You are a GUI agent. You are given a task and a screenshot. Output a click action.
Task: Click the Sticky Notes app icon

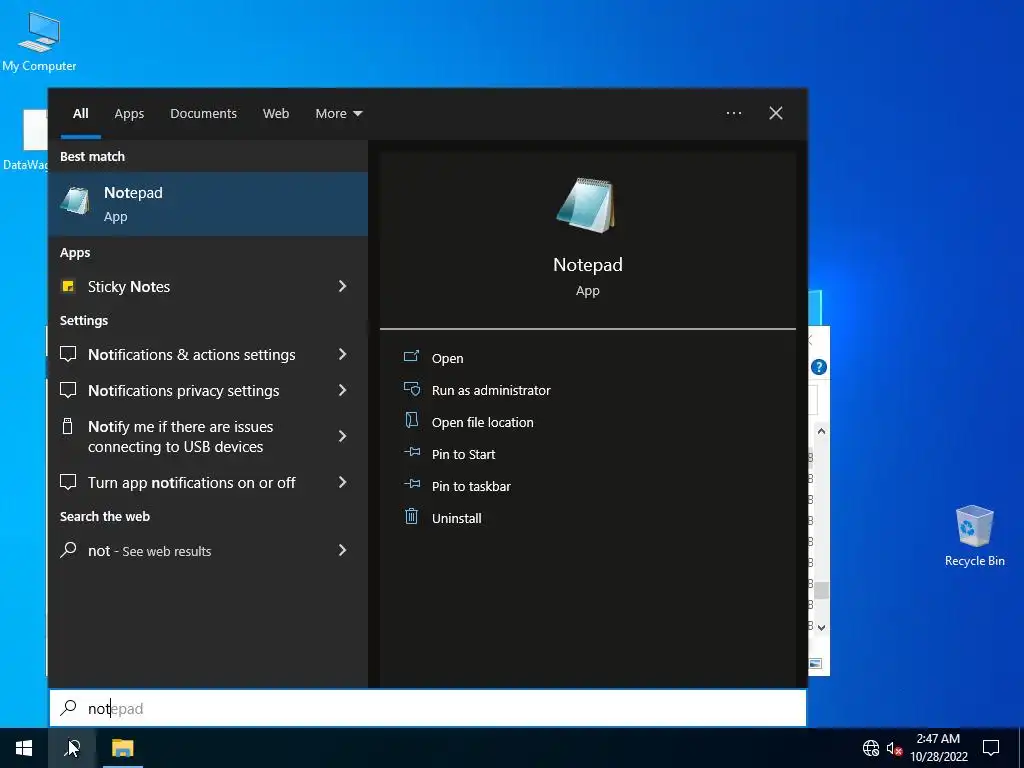click(68, 286)
